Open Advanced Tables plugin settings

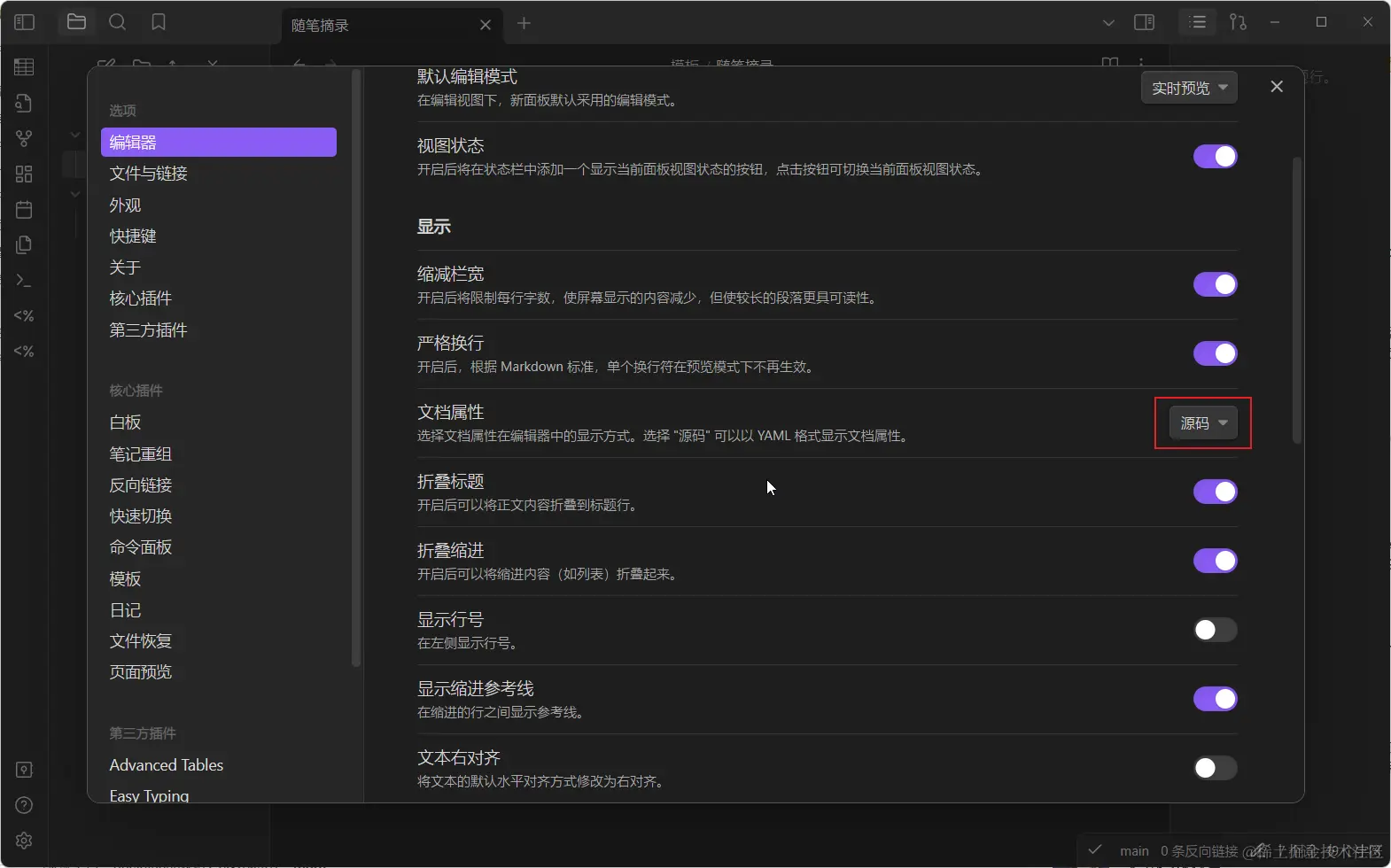click(219, 765)
